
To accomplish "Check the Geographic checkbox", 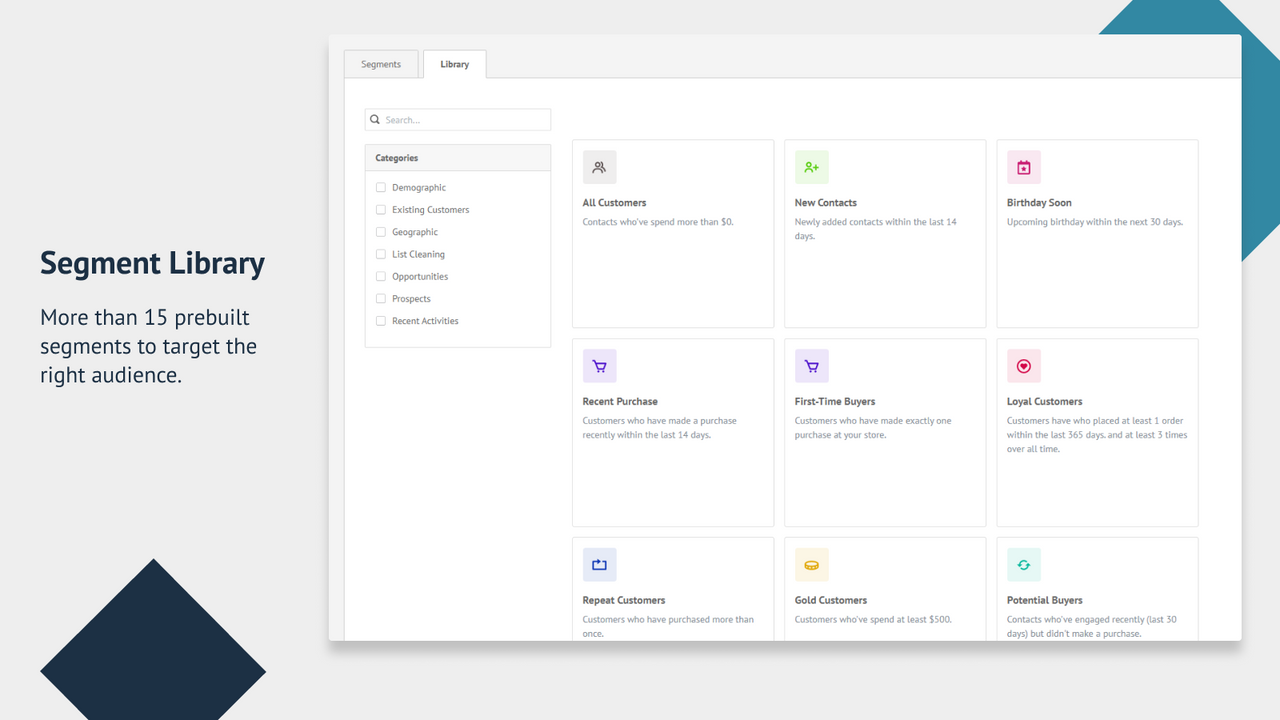I will coord(380,231).
